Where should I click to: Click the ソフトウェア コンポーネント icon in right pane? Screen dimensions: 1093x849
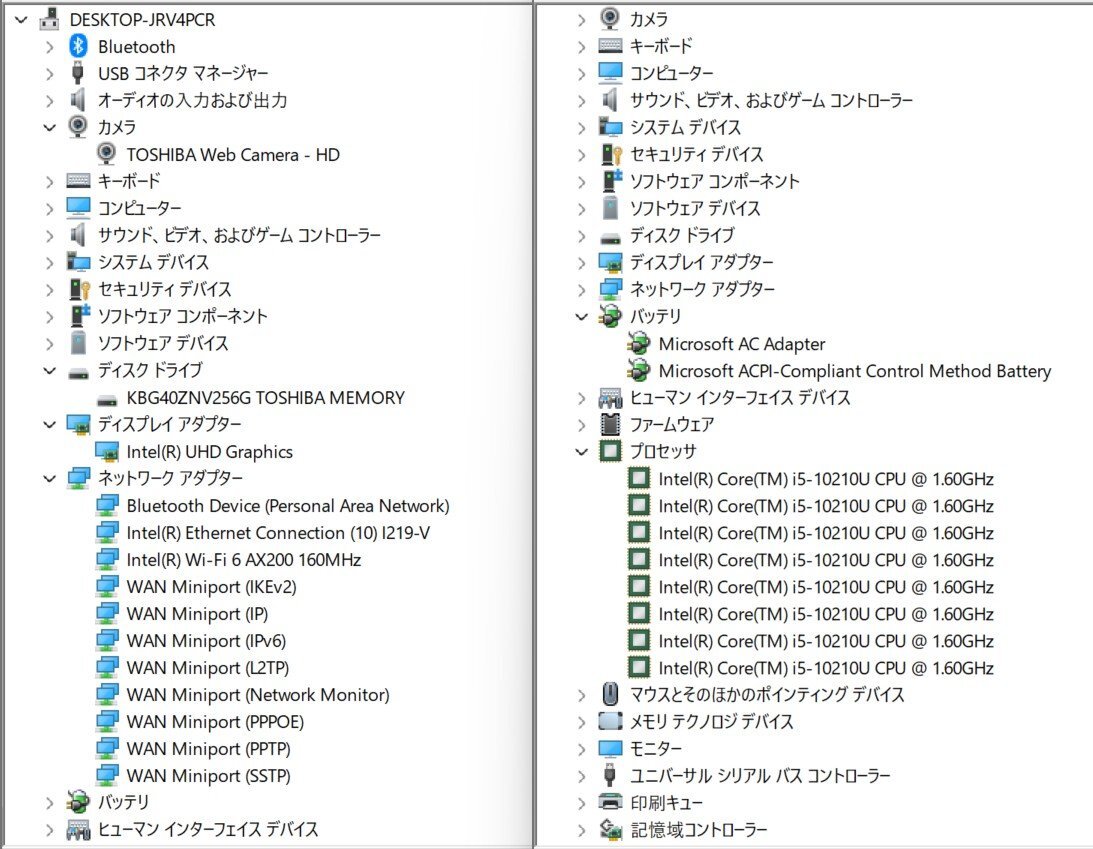[611, 181]
